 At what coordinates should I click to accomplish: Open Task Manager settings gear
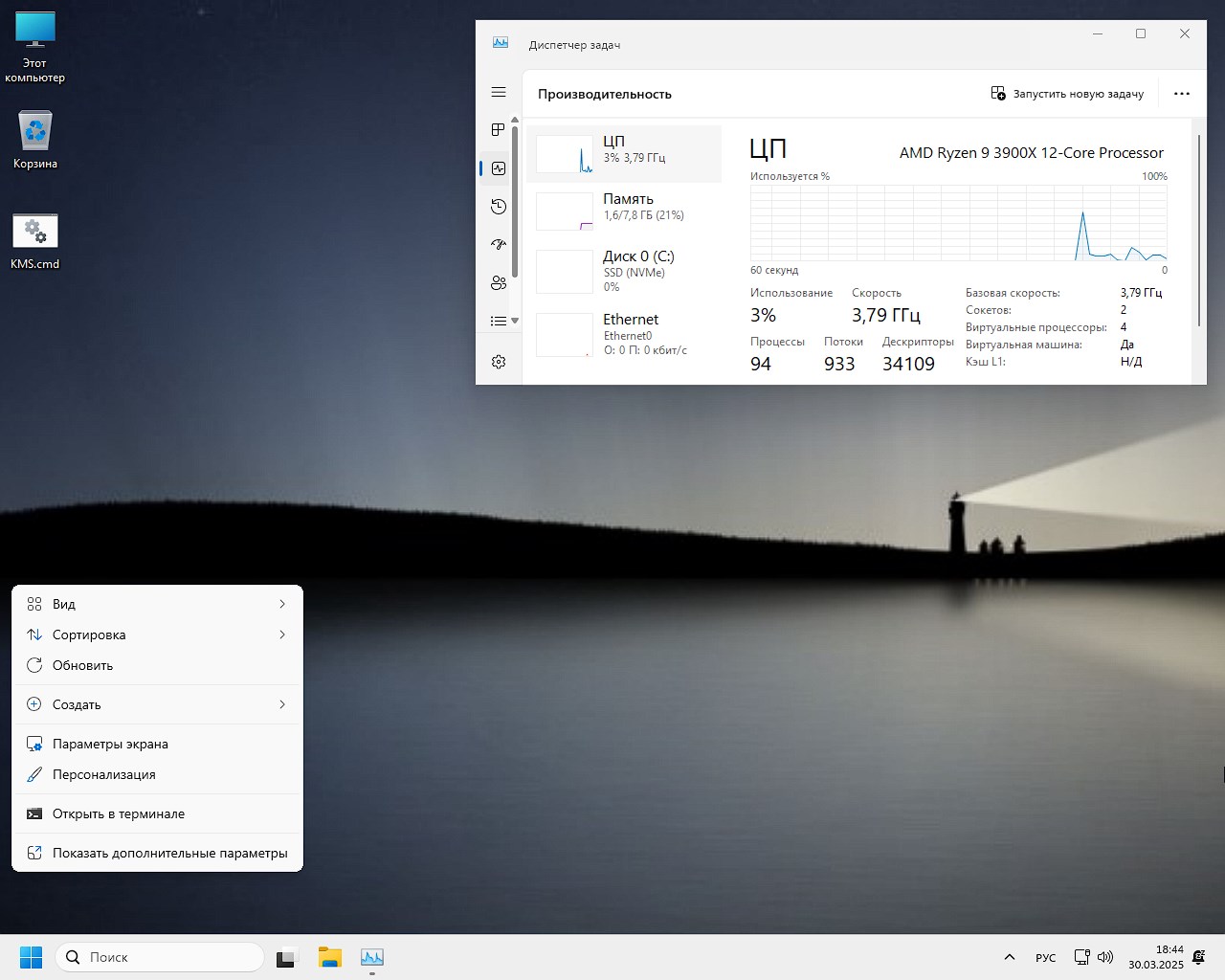(499, 362)
